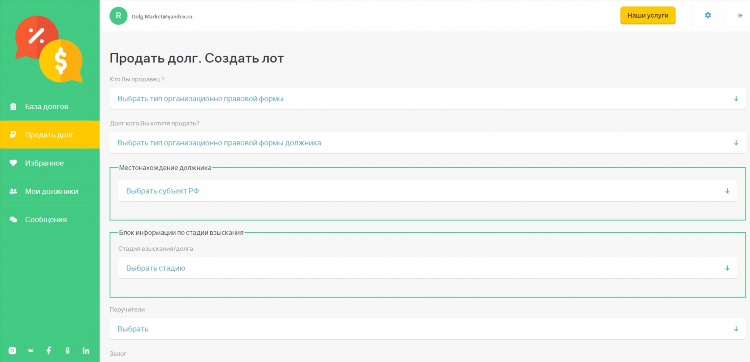Click the Долг кого Вы хотите продать? label
Screen dimensions: 750x362
tap(154, 123)
